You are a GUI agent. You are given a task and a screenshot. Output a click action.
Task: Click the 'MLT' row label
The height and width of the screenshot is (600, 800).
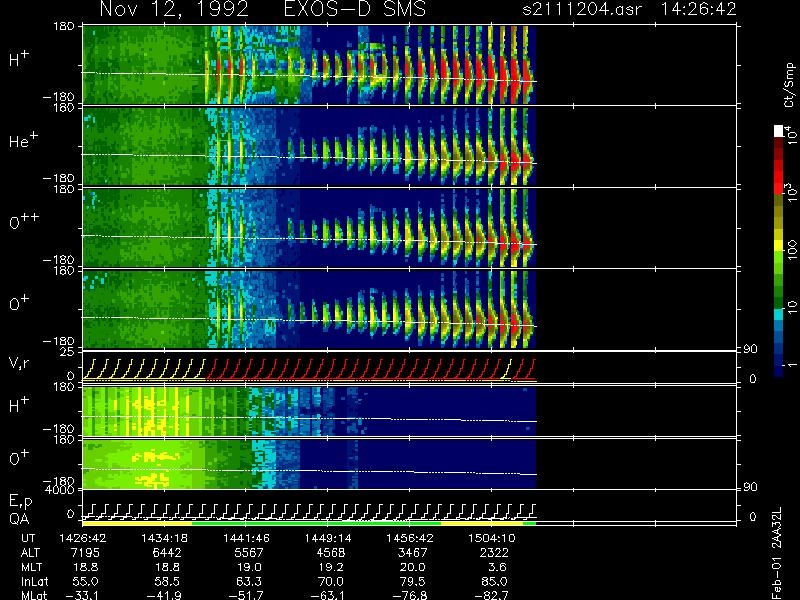[x=31, y=567]
